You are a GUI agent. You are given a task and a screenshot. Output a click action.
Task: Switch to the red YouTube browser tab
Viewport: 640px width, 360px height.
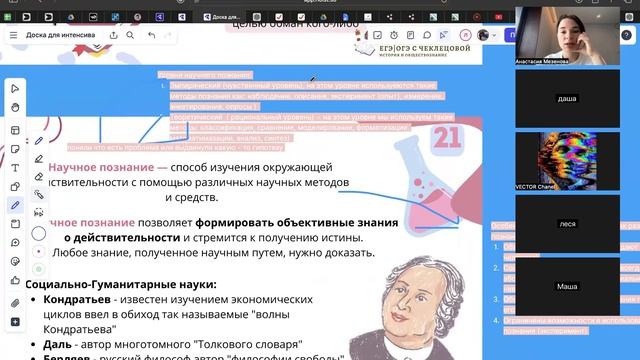tap(498, 17)
